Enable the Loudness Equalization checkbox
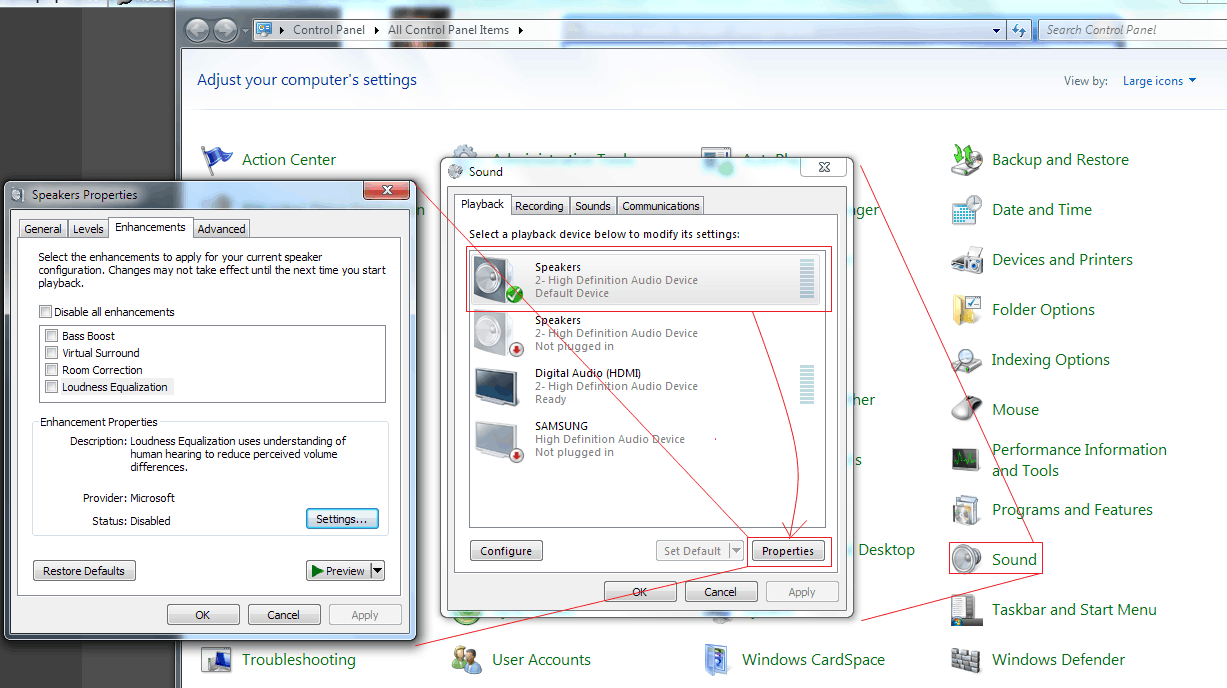The width and height of the screenshot is (1227, 688). (52, 387)
